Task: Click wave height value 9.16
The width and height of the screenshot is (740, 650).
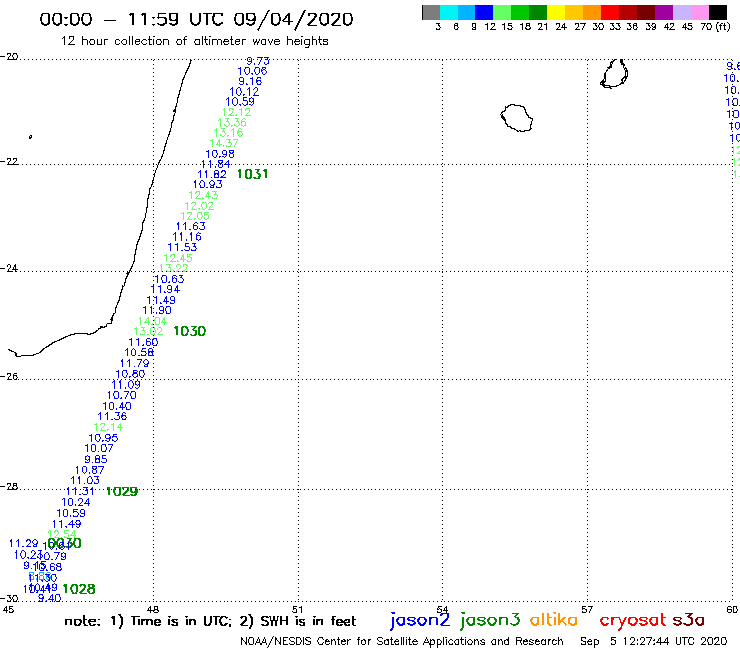Action: (x=250, y=82)
